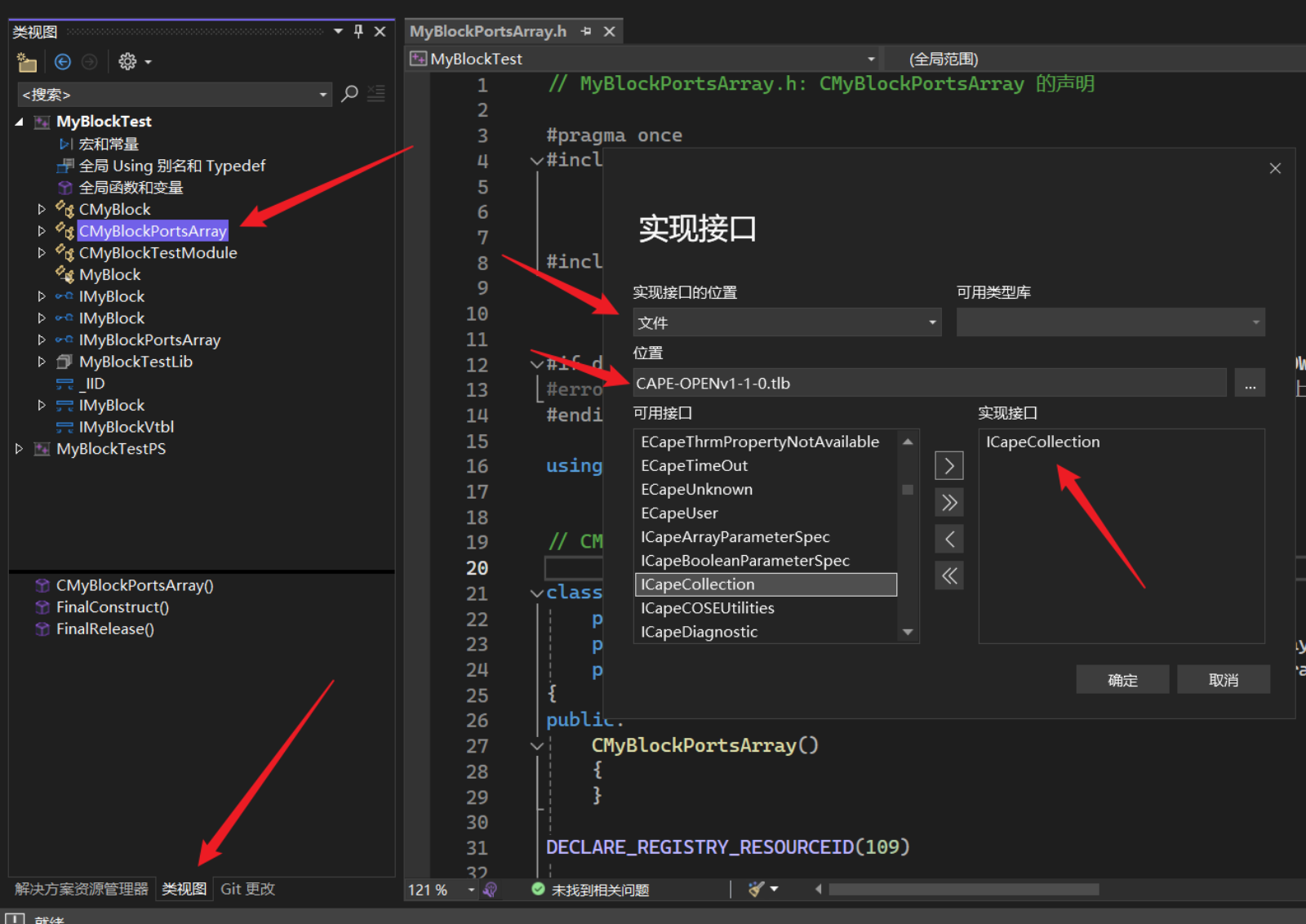Pin the MyBlockPortsArray.h tab
Screen dimensions: 1306x924
click(586, 32)
